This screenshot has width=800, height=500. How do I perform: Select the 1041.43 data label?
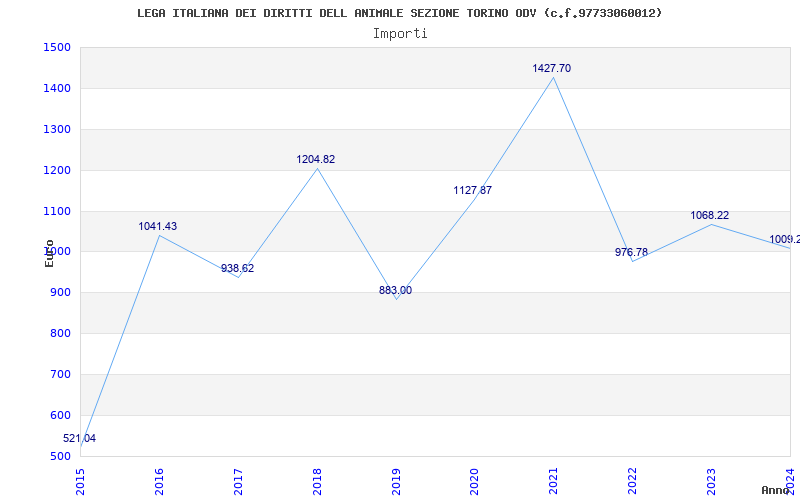click(x=158, y=227)
